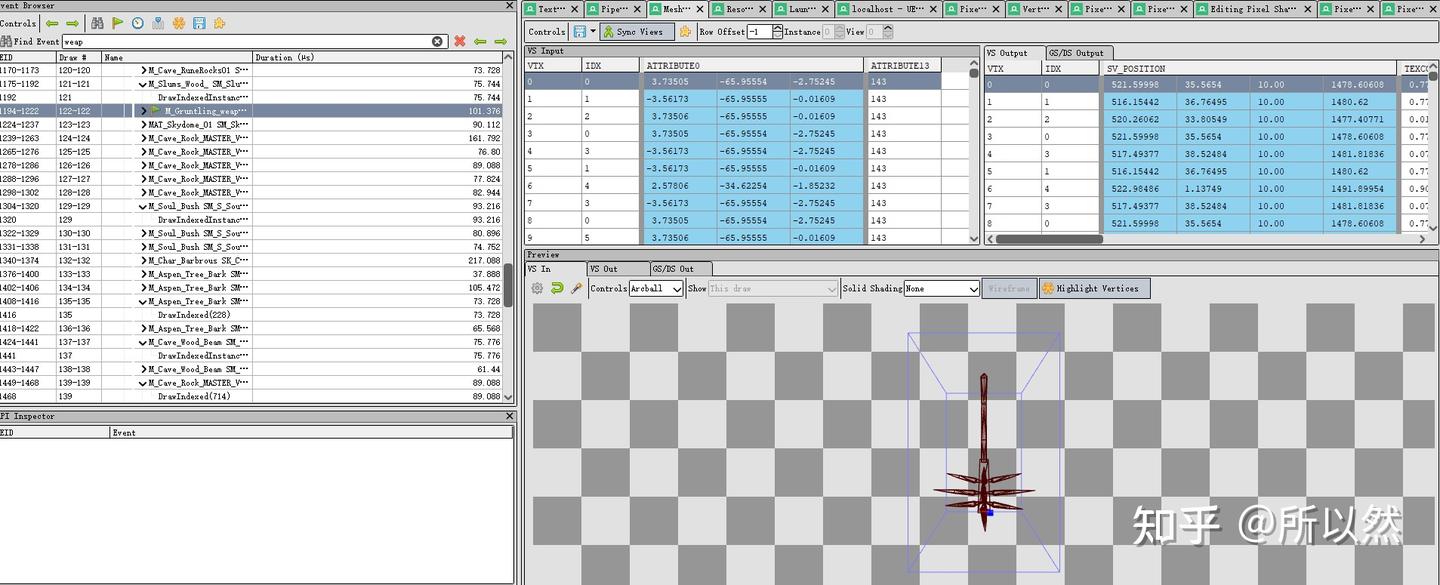Click the bookmark flag icon in Event Browser

[118, 22]
